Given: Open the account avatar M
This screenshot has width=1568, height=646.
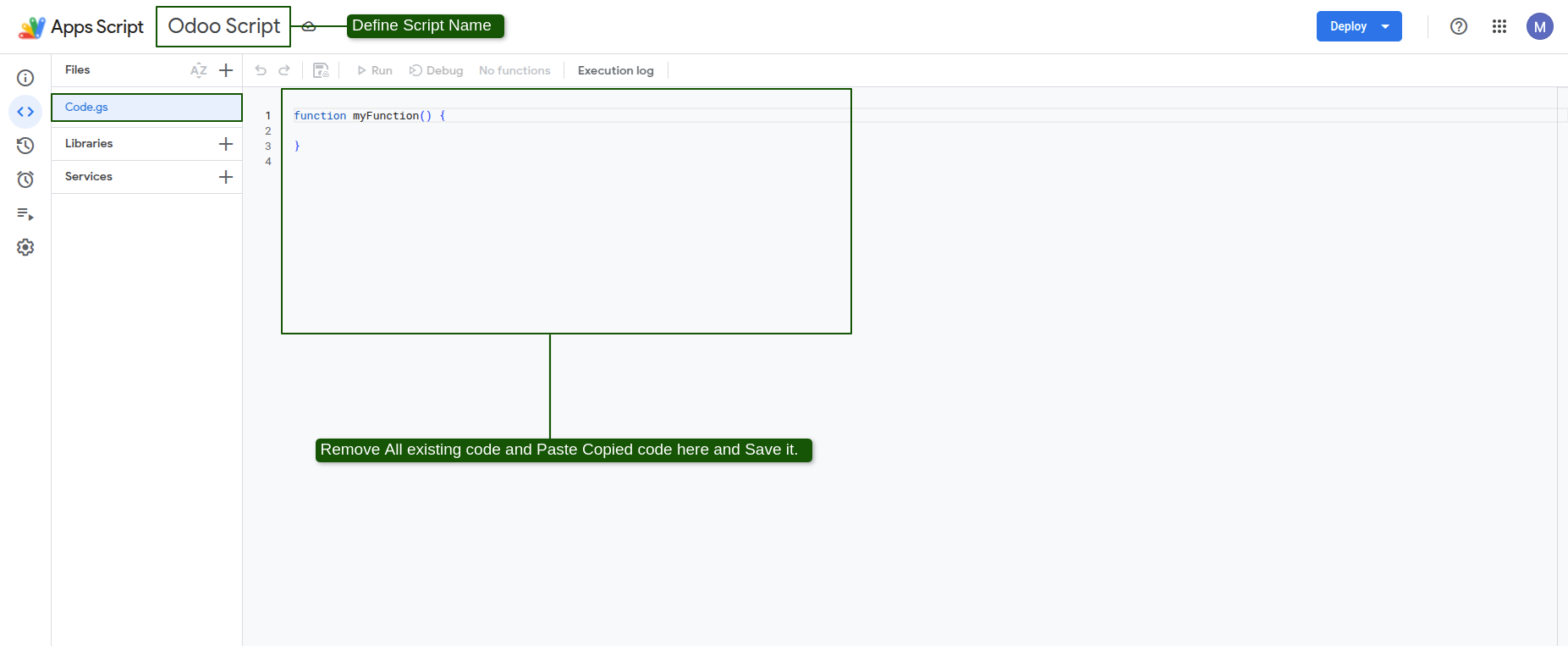Looking at the screenshot, I should click(1540, 26).
